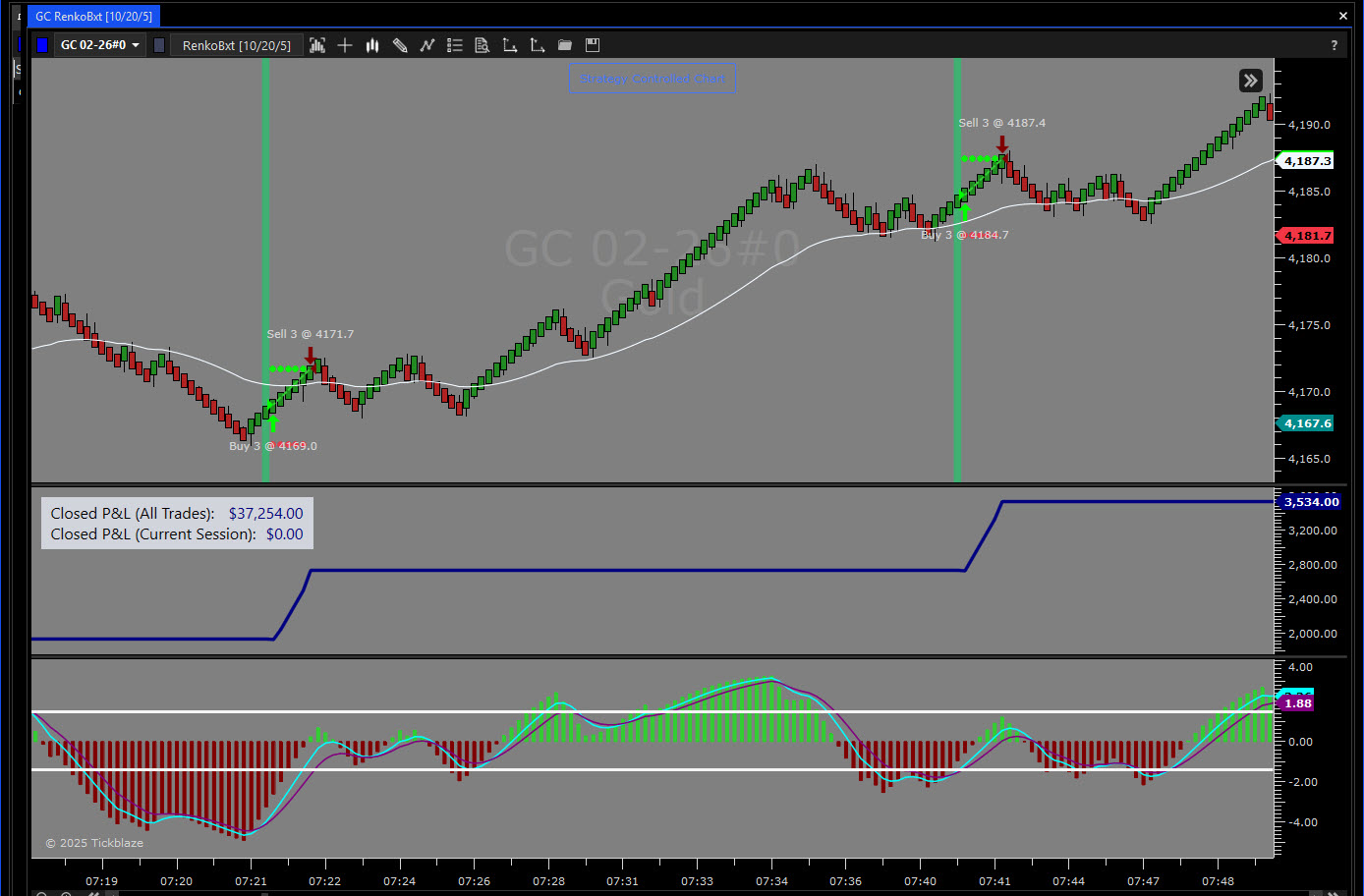The width and height of the screenshot is (1364, 896).
Task: Click the open folder icon
Action: 565,45
